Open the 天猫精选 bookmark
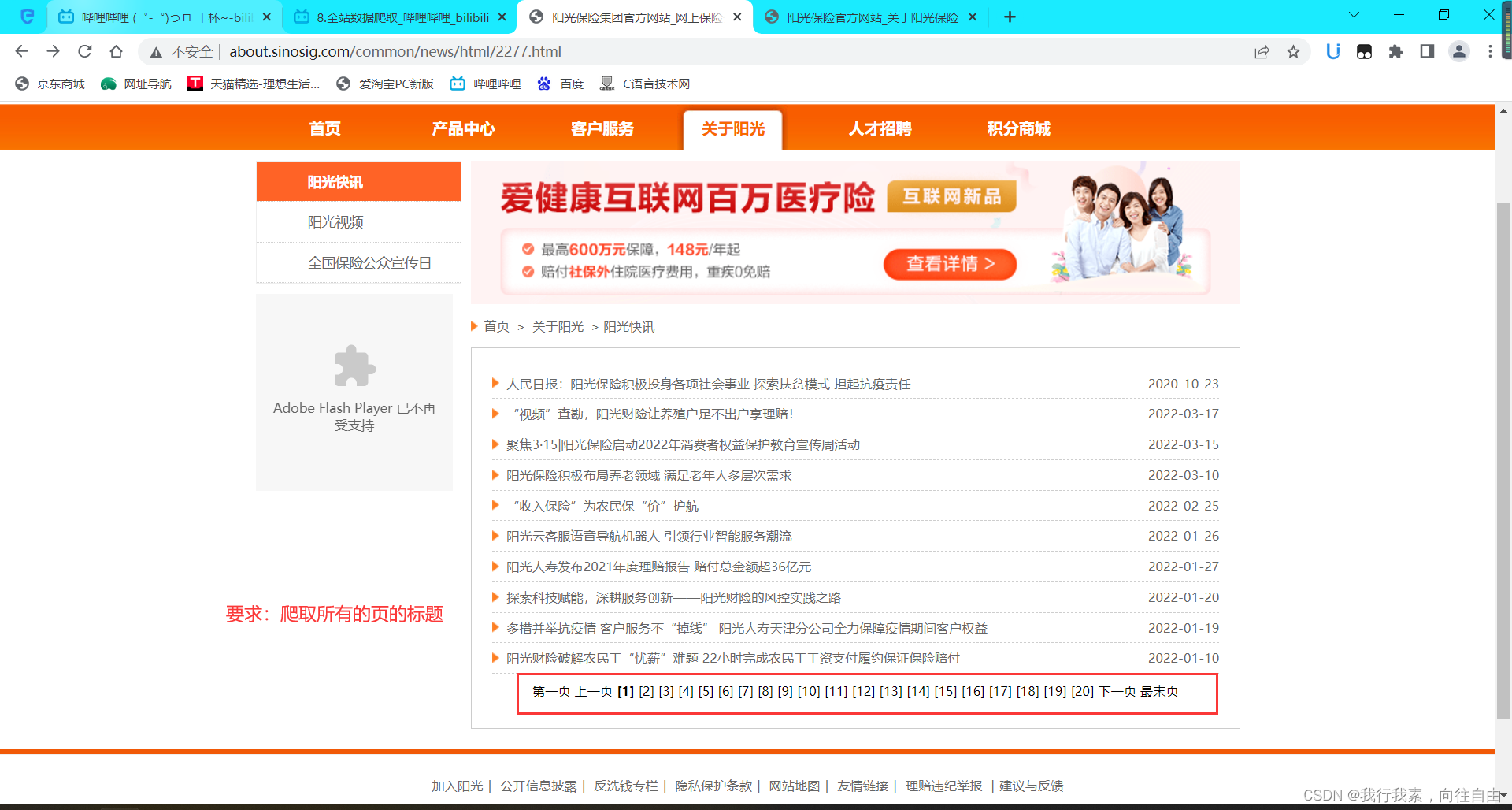Viewport: 1512px width, 810px height. 254,84
